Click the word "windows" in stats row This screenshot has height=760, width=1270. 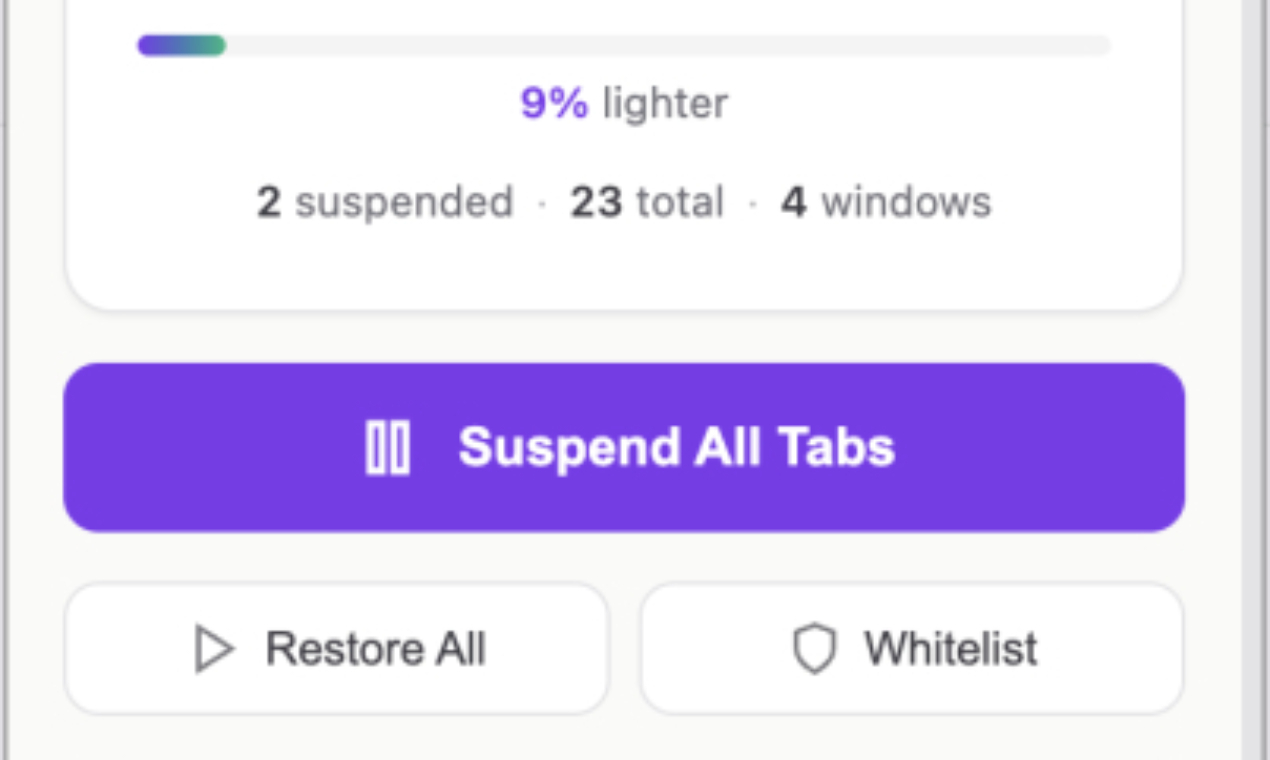tap(906, 202)
